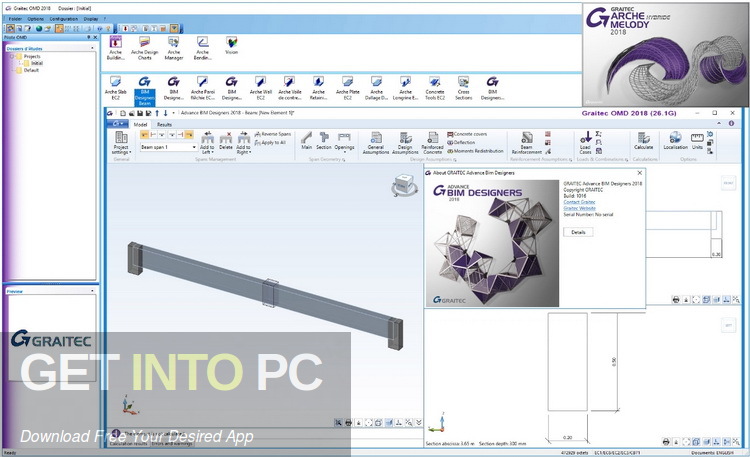Open Units options
Screen dimensions: 750x457
click(697, 141)
